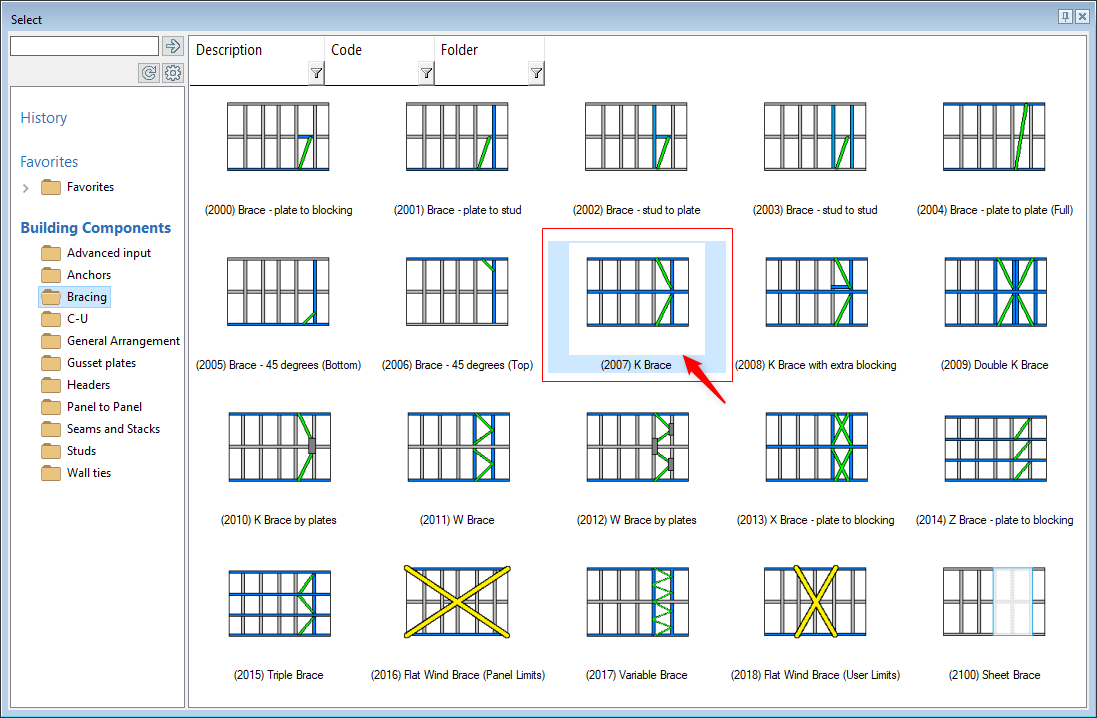Click the search arrow button

(x=173, y=46)
